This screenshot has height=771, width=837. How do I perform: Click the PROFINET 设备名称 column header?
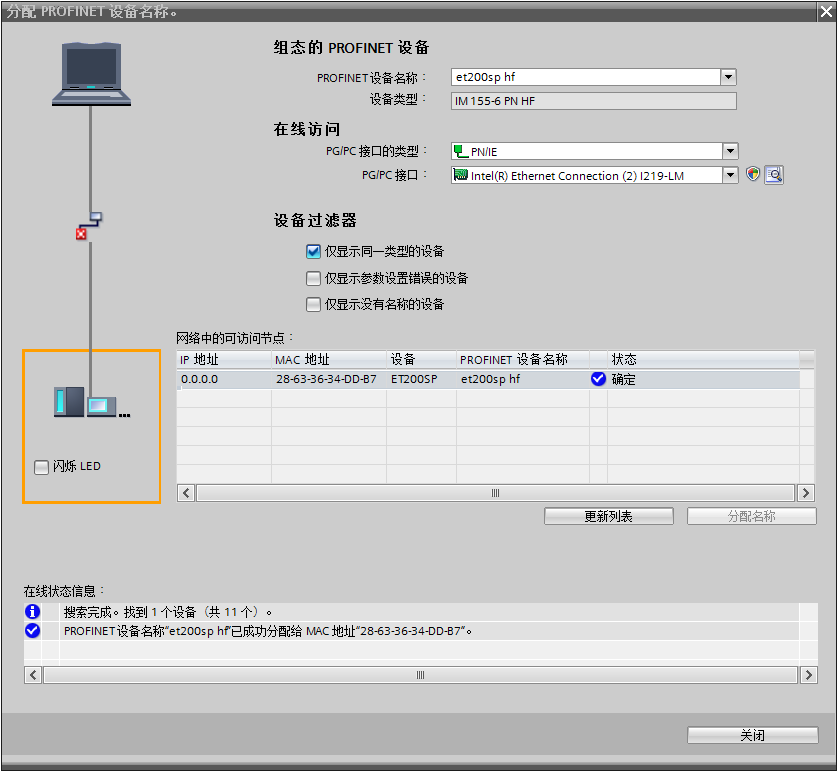tap(523, 360)
